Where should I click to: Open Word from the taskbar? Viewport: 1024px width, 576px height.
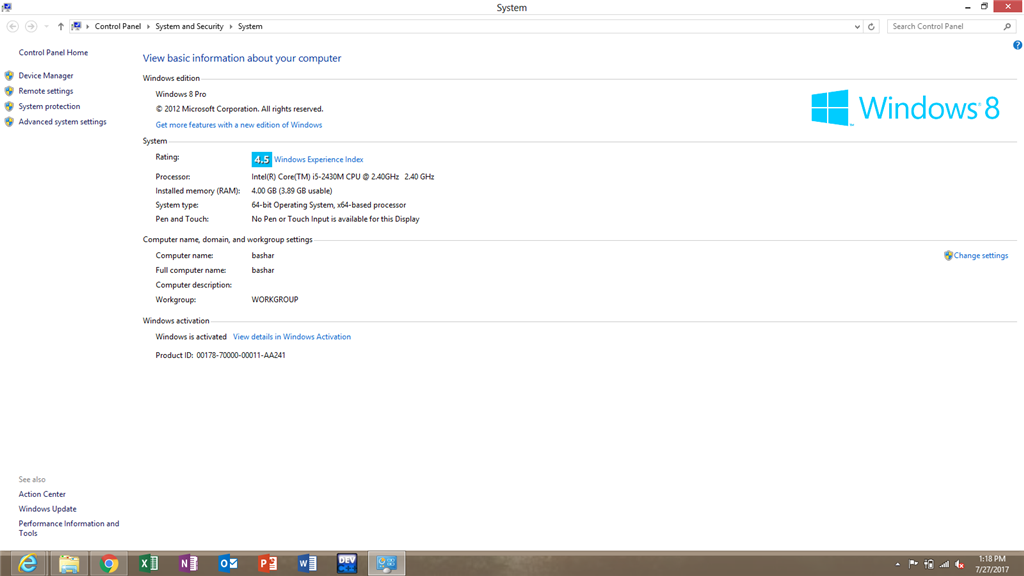(x=307, y=563)
